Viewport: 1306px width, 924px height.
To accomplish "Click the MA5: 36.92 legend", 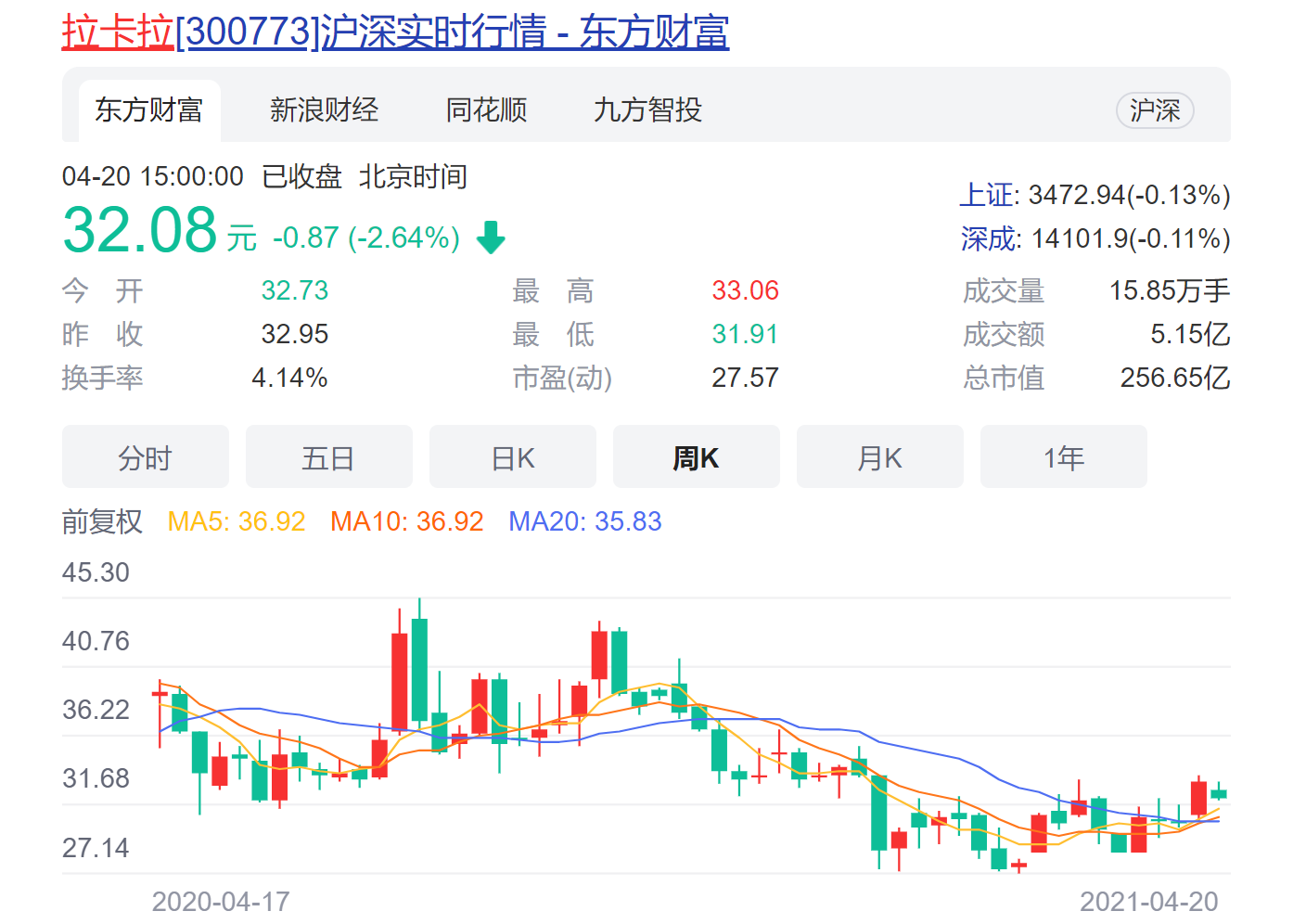I will pyautogui.click(x=237, y=521).
